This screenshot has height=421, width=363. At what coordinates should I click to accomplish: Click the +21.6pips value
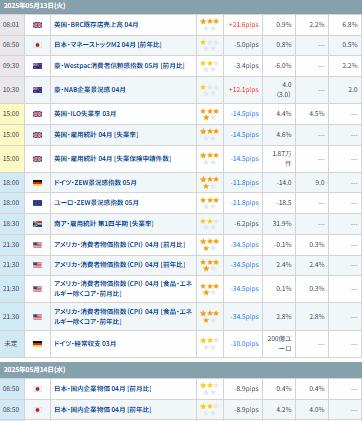point(244,25)
